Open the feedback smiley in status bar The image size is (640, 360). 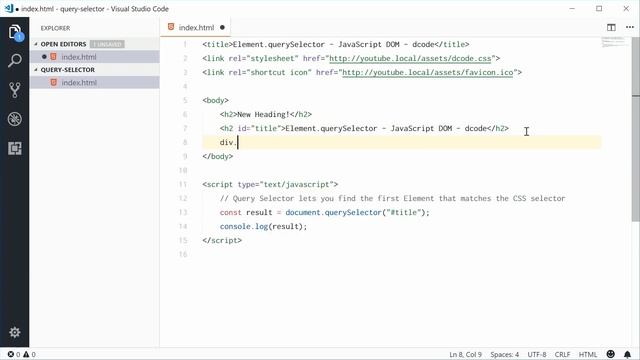click(x=611, y=354)
